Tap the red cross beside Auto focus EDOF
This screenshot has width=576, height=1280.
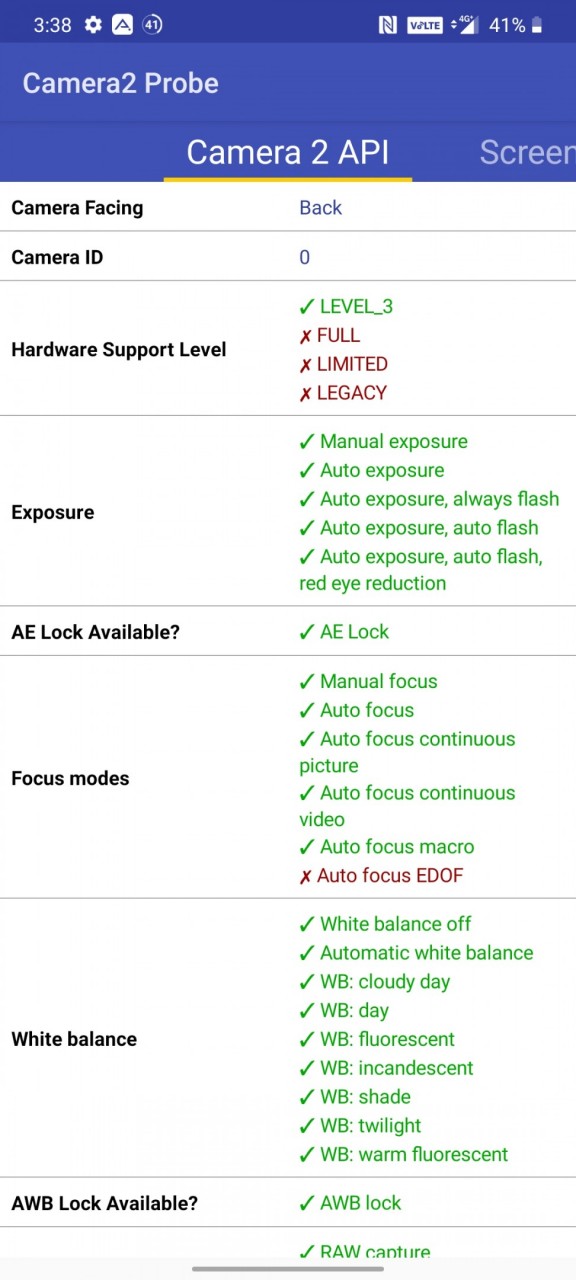[x=306, y=876]
